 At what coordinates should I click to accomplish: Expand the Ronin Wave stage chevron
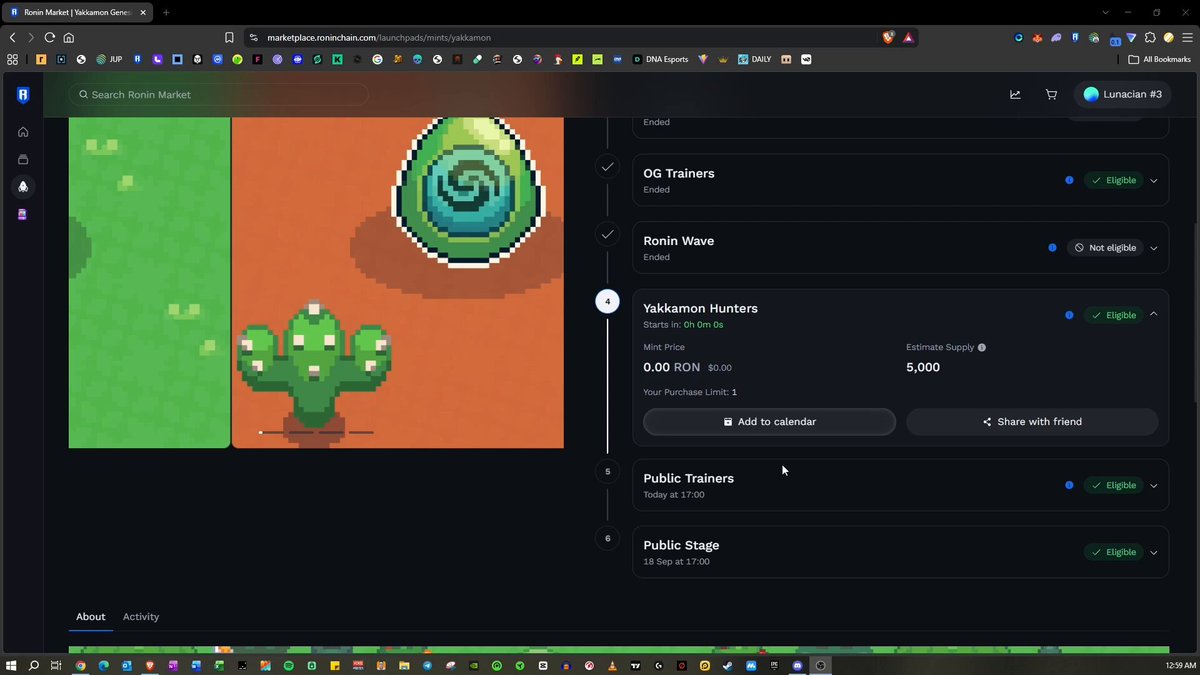click(1153, 247)
